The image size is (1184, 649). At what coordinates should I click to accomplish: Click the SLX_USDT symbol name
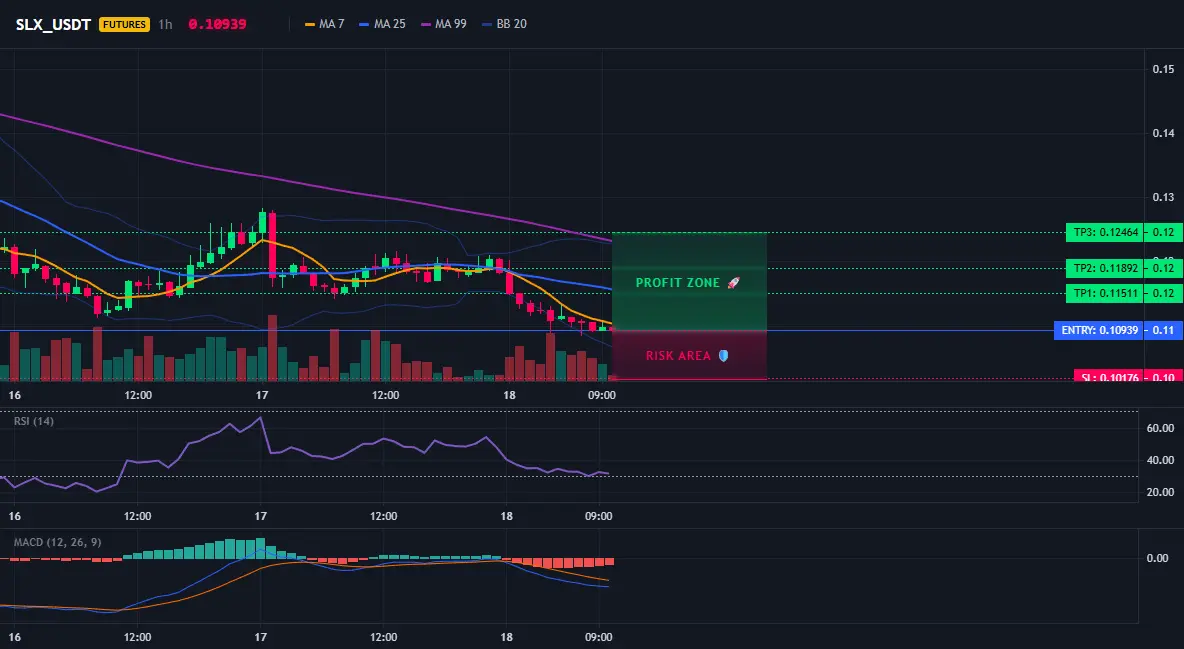54,24
